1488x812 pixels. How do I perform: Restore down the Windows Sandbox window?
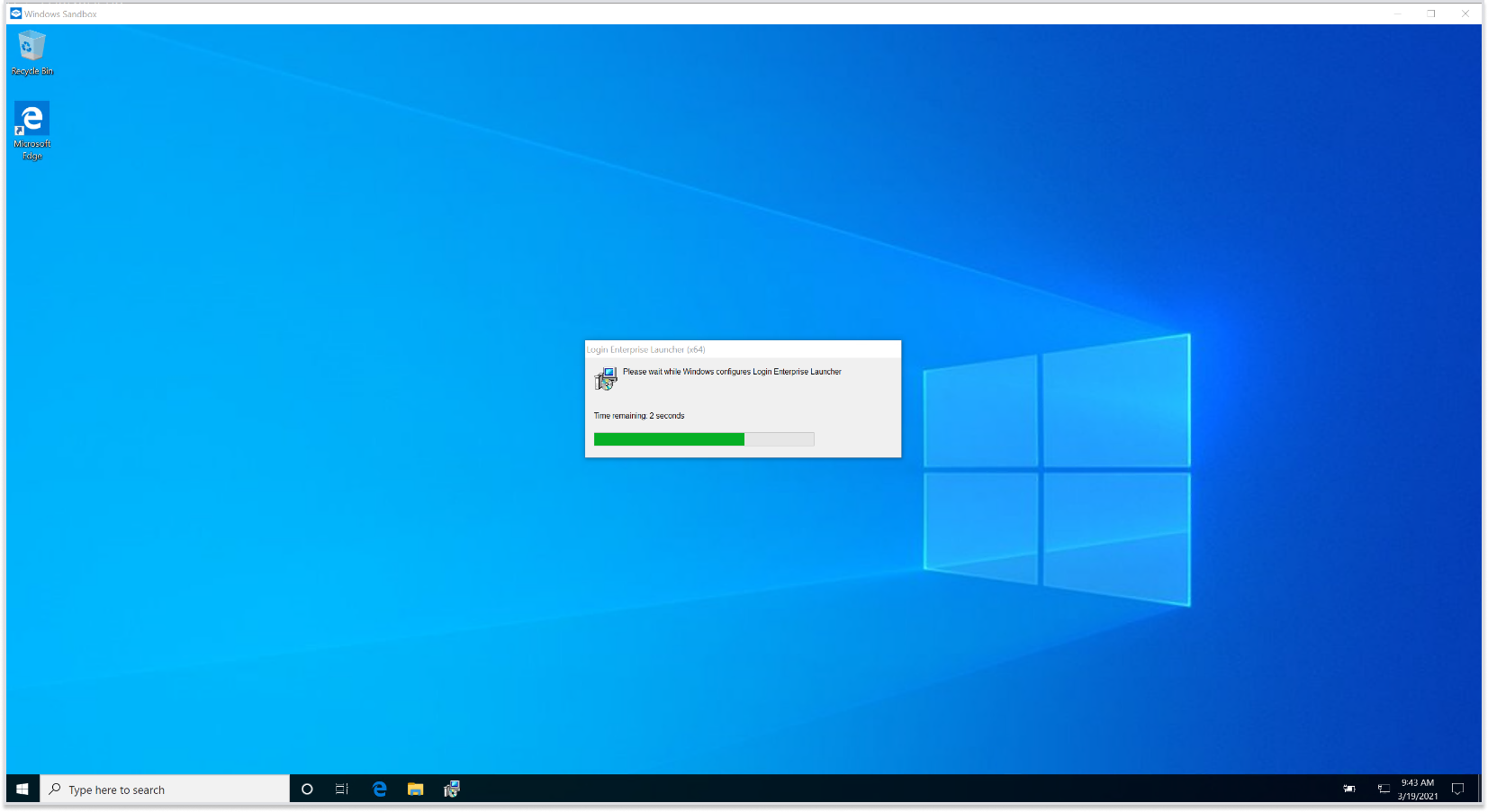tap(1431, 14)
